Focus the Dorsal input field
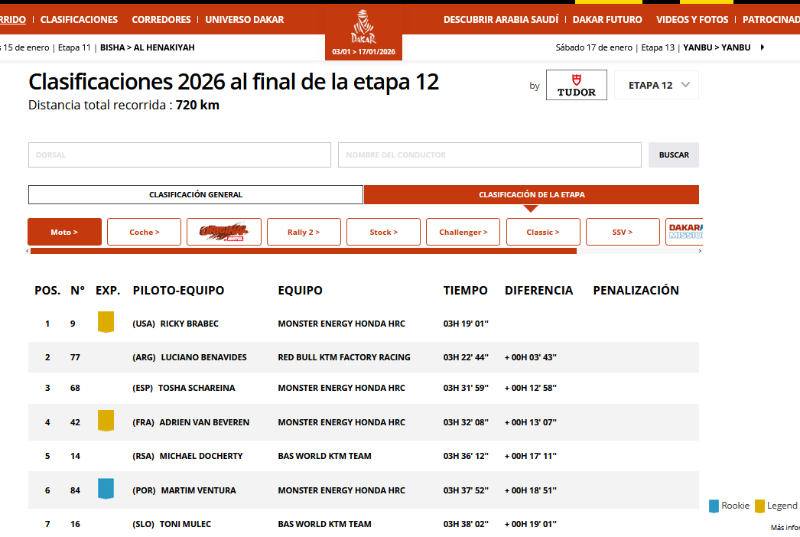 point(179,155)
